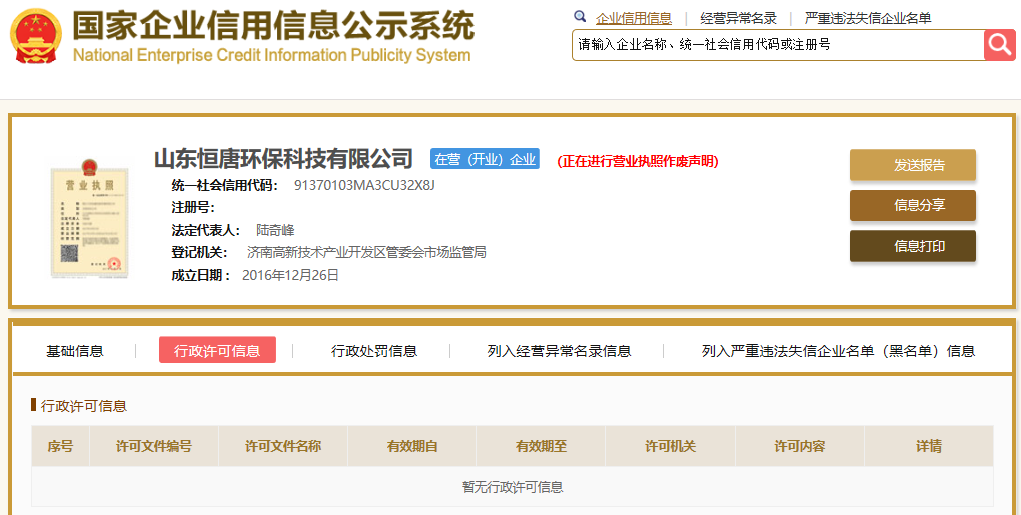Select 经营异常名录 search category
Image resolution: width=1021 pixels, height=515 pixels.
tap(738, 18)
